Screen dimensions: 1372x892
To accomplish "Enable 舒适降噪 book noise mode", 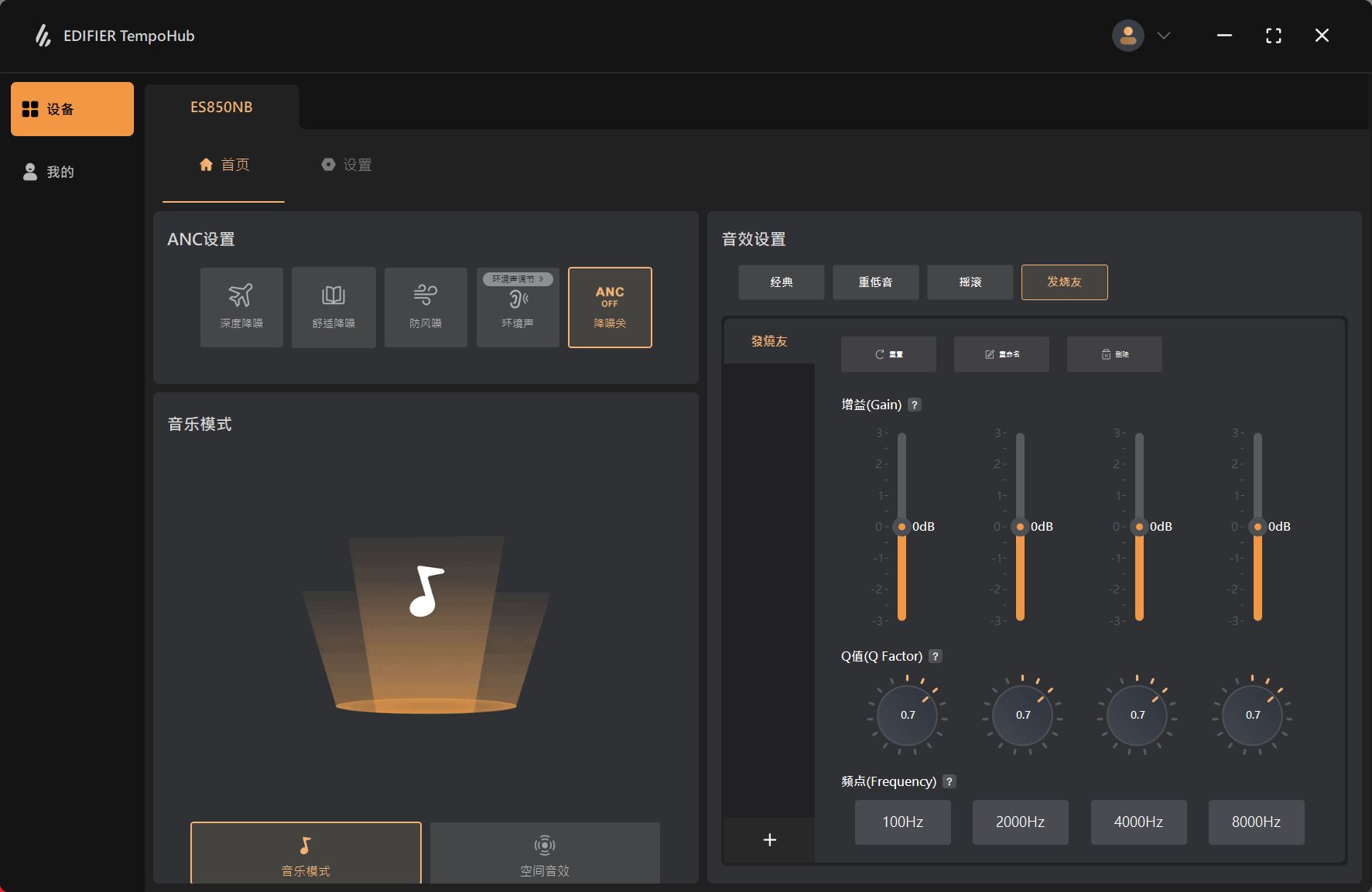I will click(334, 307).
